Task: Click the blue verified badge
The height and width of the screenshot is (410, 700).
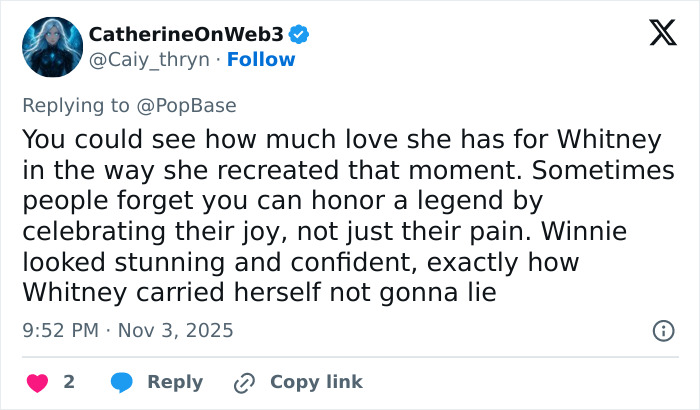Action: click(299, 35)
